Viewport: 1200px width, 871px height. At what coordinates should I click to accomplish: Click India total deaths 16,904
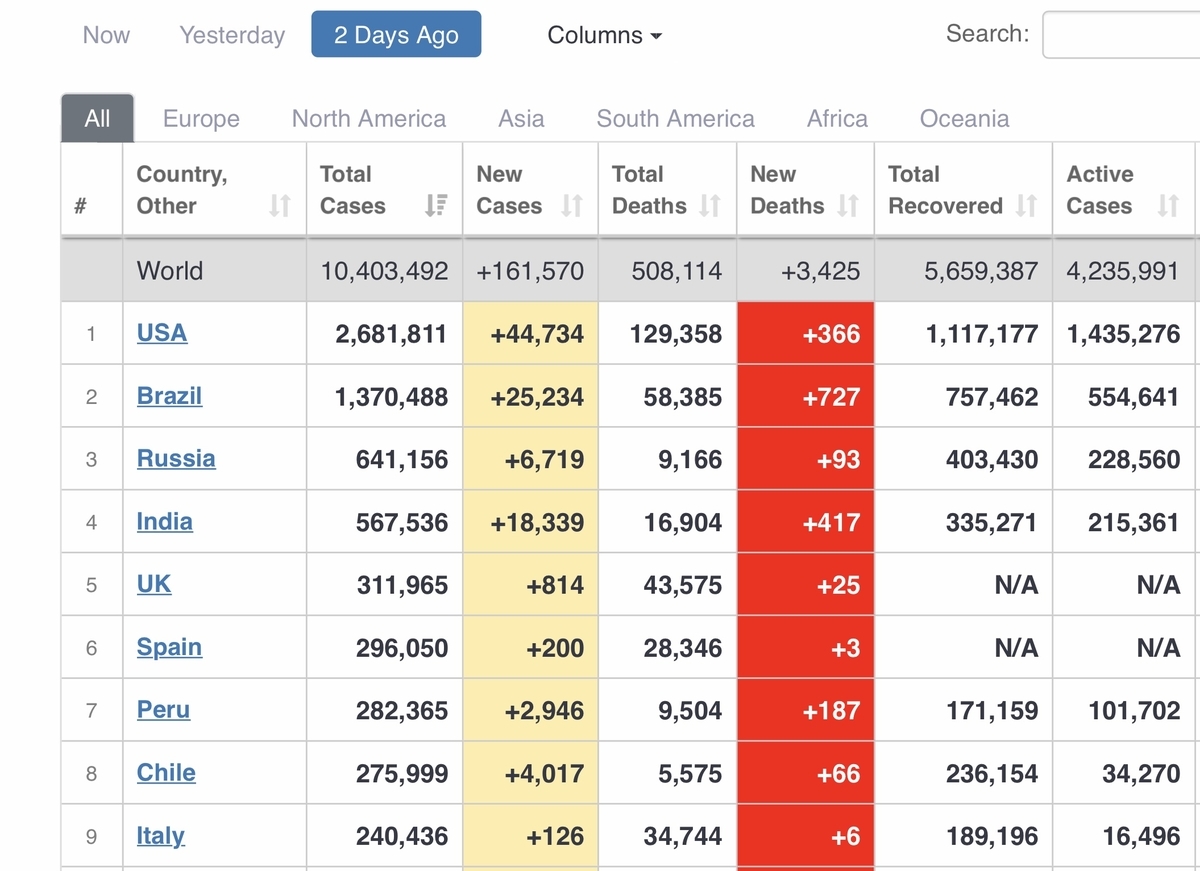[x=683, y=523]
